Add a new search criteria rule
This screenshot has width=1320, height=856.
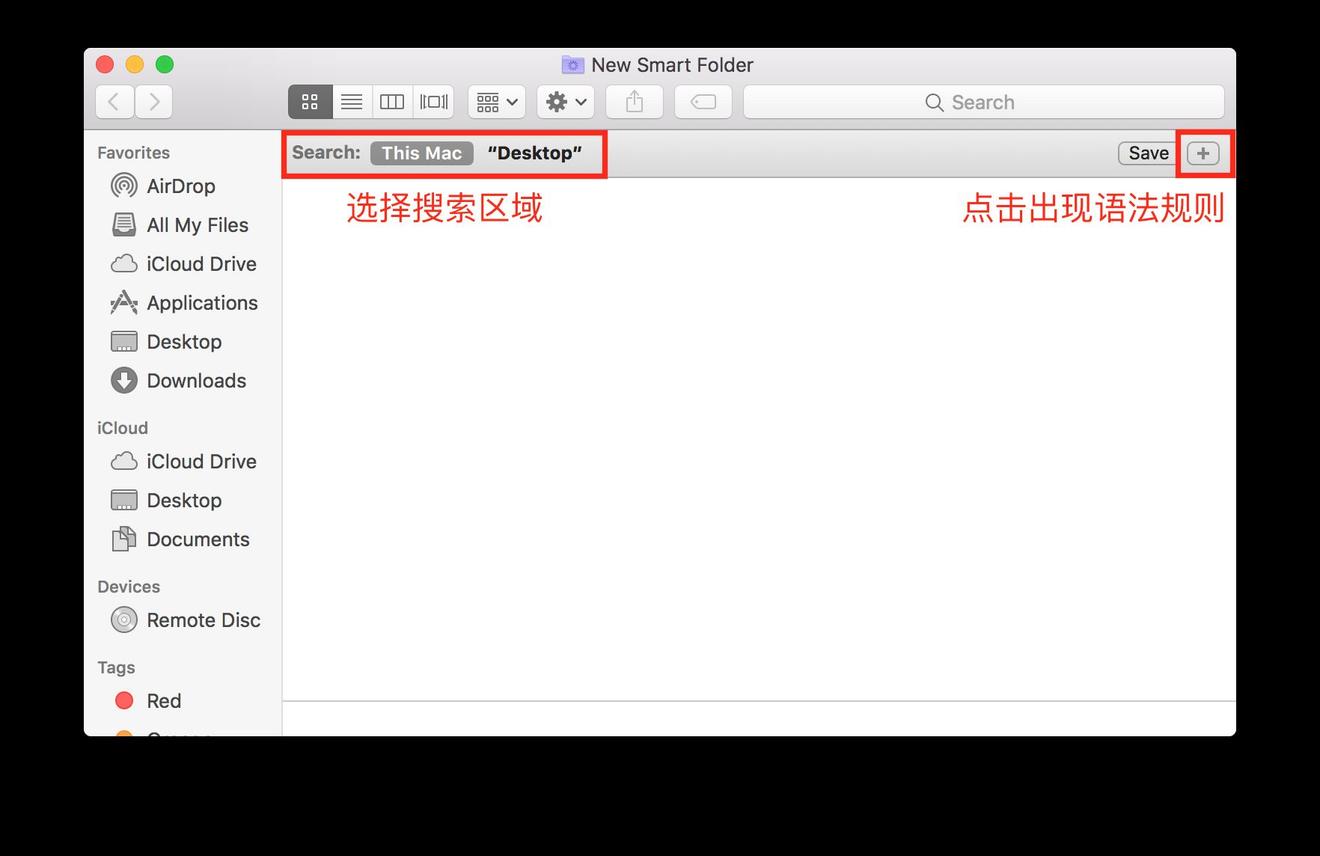[1203, 152]
